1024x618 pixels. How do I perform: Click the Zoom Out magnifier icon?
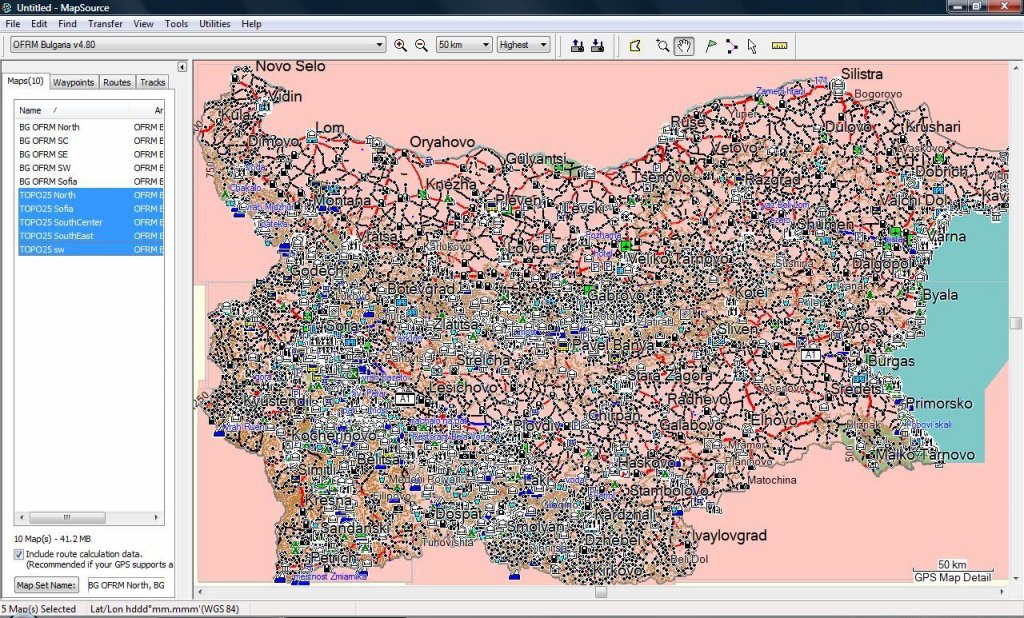421,45
